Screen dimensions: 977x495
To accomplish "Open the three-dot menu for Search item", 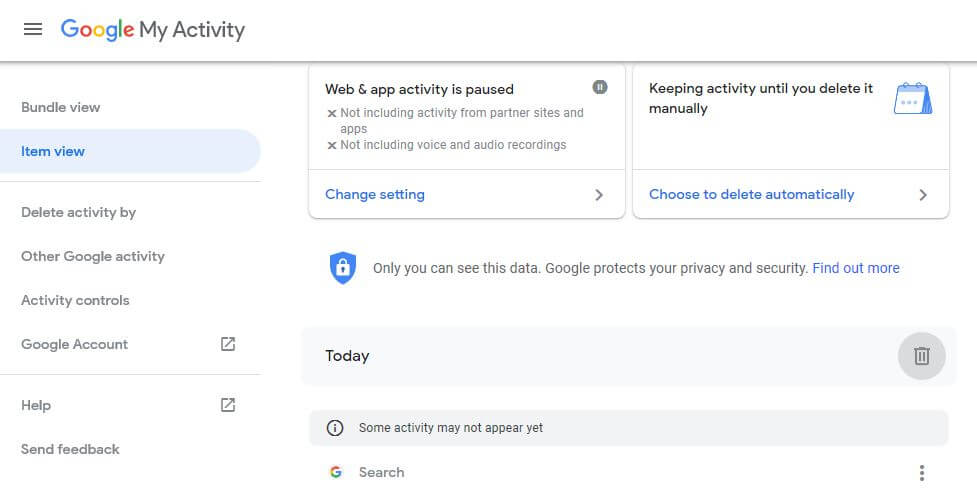I will (922, 473).
